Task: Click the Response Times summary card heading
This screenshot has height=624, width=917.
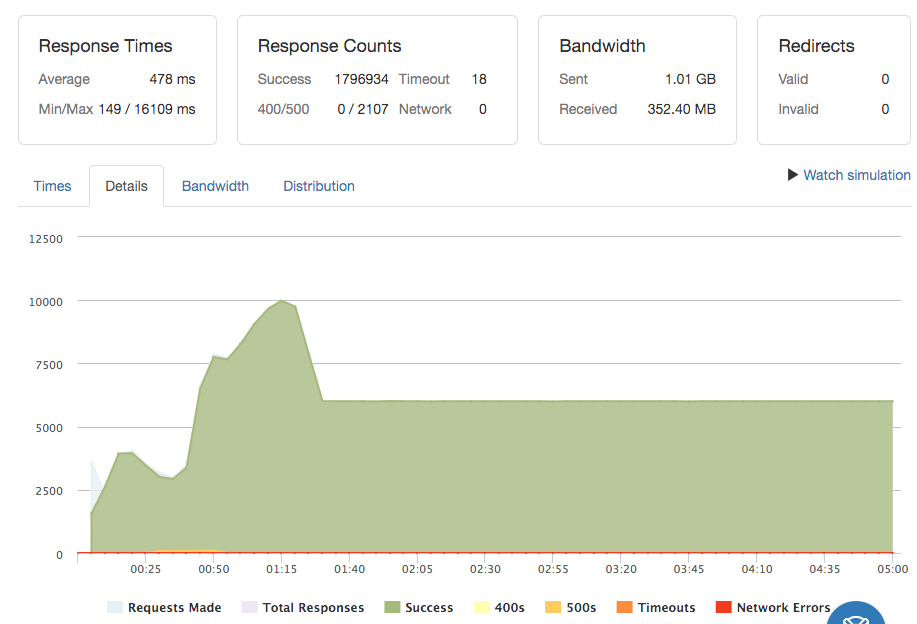Action: click(x=105, y=46)
